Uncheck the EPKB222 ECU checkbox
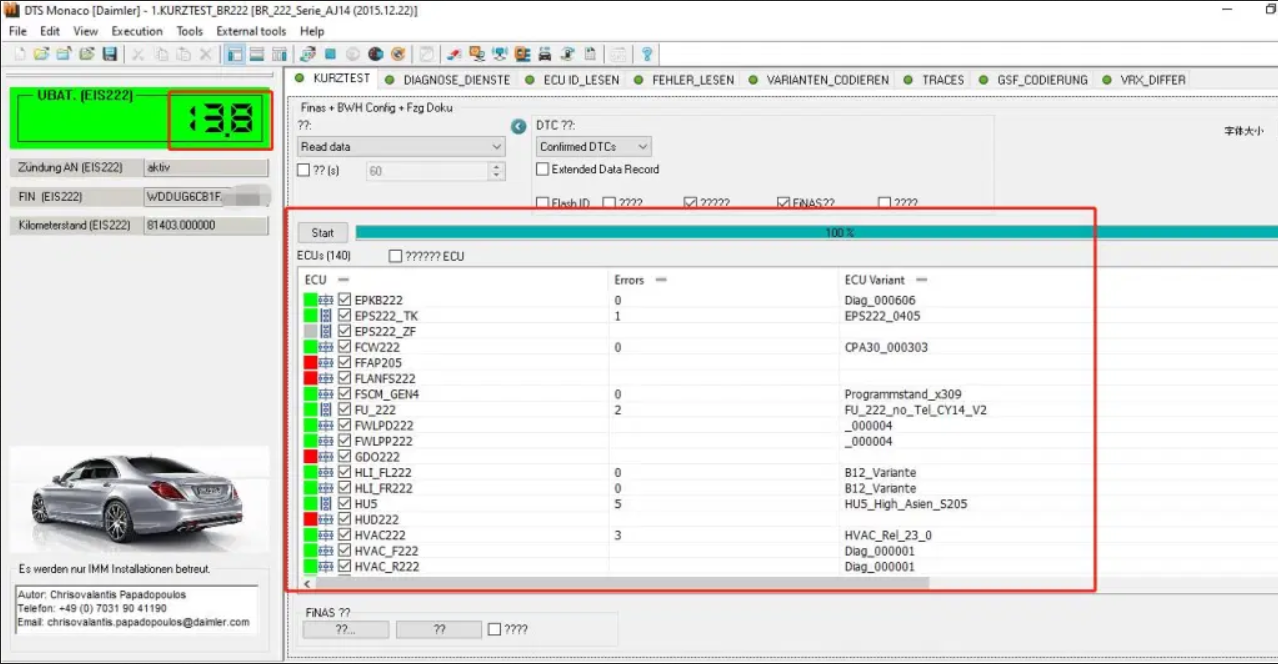Image resolution: width=1278 pixels, height=664 pixels. click(x=345, y=300)
